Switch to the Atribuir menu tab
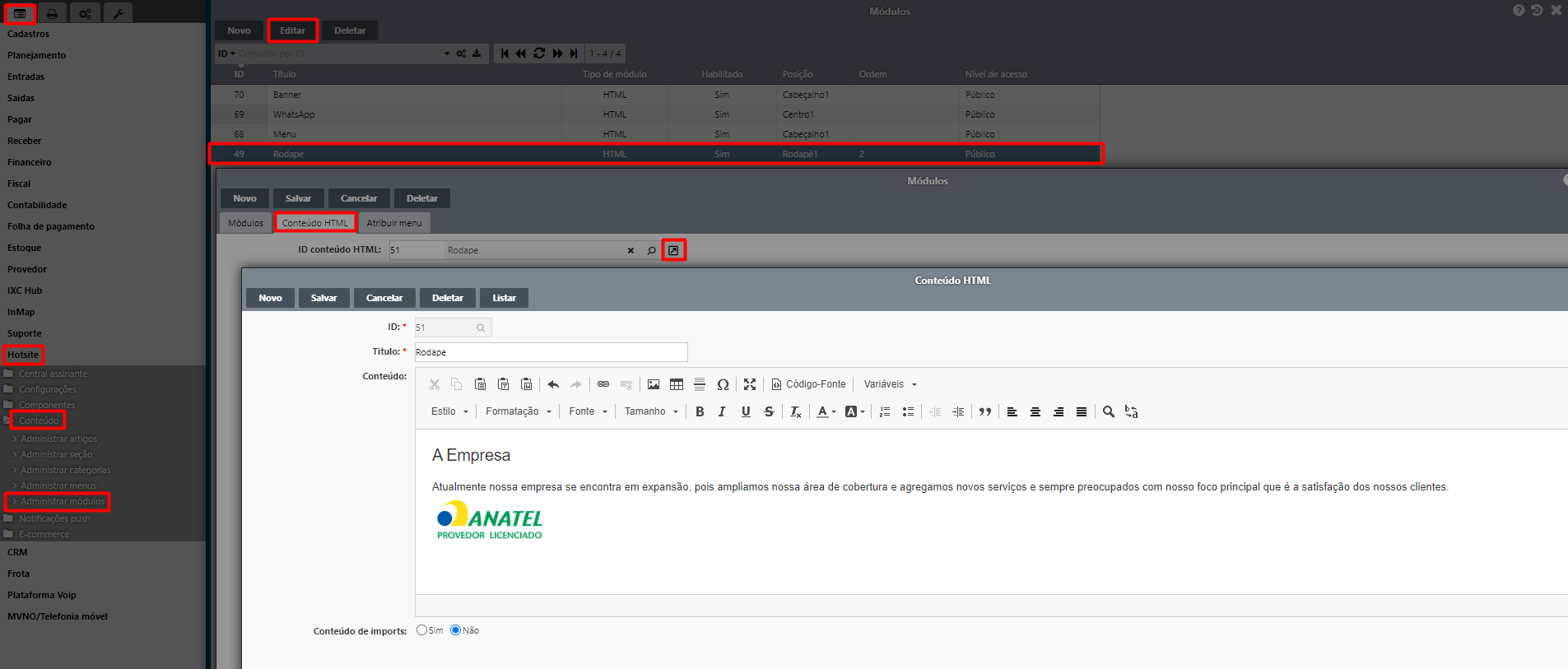1568x669 pixels. pyautogui.click(x=394, y=223)
